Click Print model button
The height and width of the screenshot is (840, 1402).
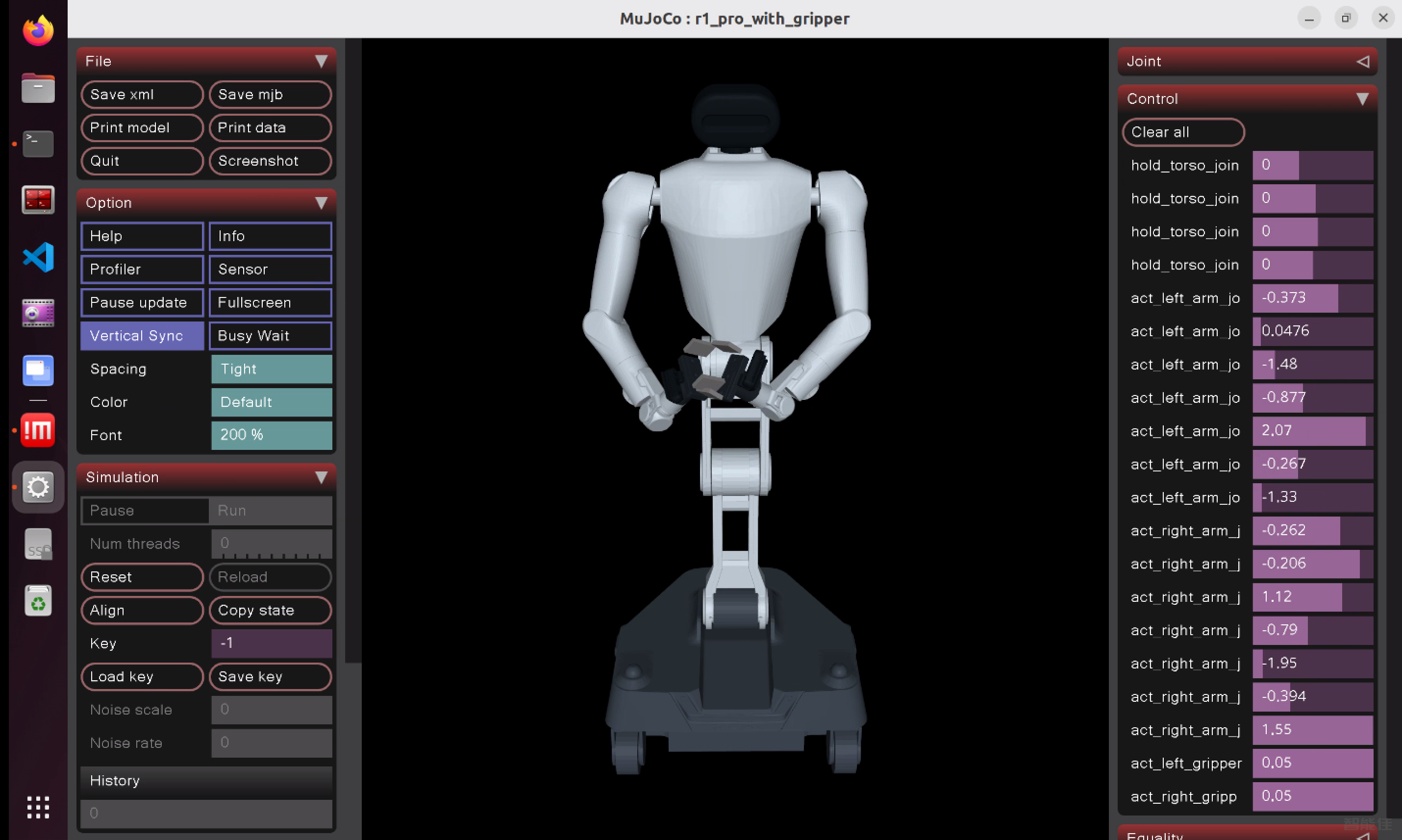coord(142,128)
